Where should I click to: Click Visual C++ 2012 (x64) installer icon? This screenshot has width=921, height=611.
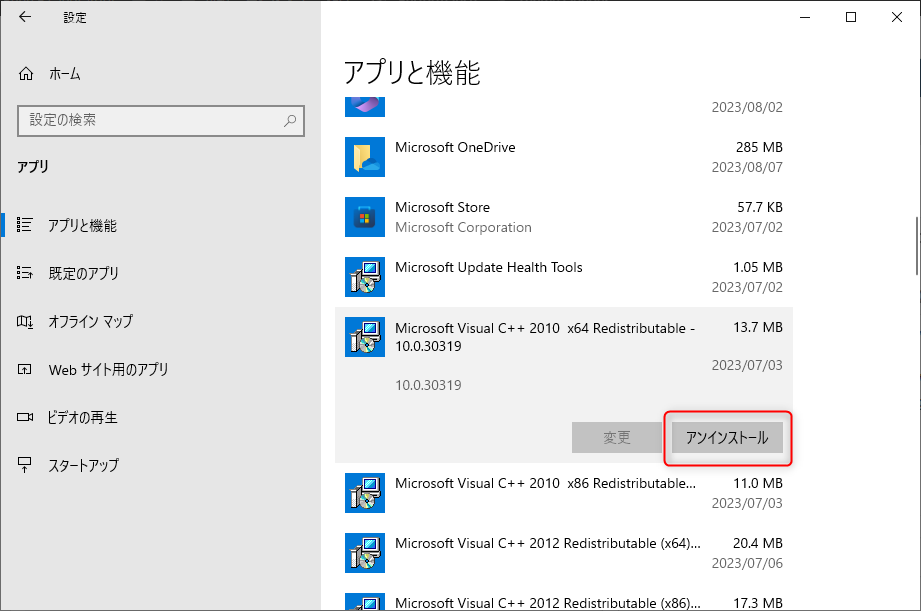coord(365,553)
